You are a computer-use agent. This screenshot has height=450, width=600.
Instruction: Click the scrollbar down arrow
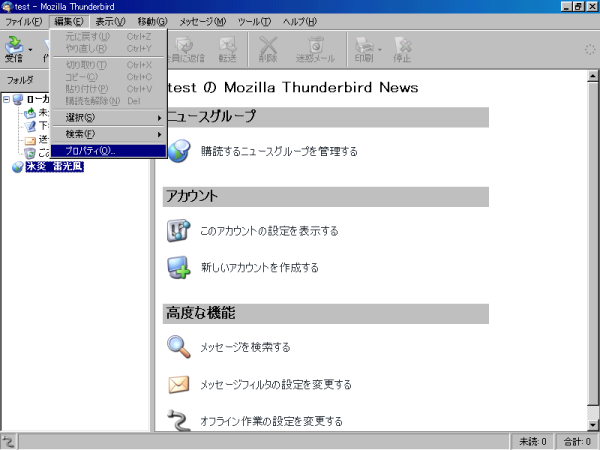(x=593, y=425)
